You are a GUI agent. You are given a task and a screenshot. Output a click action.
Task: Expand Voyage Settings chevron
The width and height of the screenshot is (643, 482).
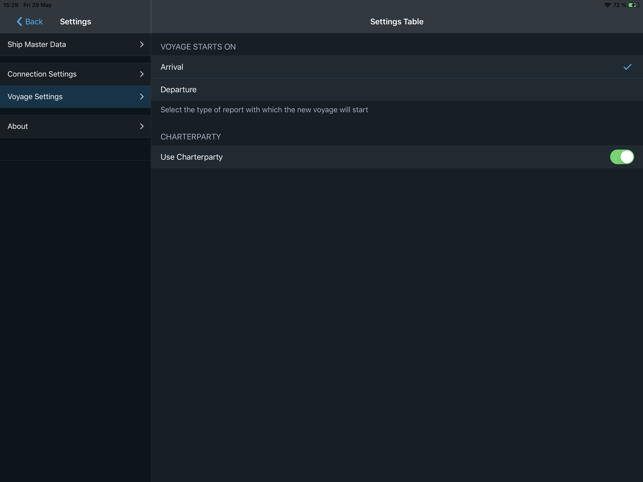coord(141,97)
